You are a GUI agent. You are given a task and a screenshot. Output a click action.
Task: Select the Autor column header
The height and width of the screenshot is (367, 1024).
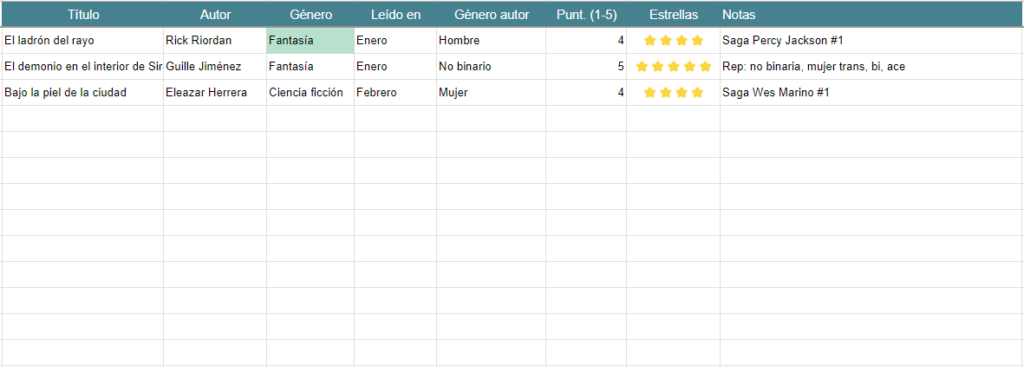[x=215, y=14]
